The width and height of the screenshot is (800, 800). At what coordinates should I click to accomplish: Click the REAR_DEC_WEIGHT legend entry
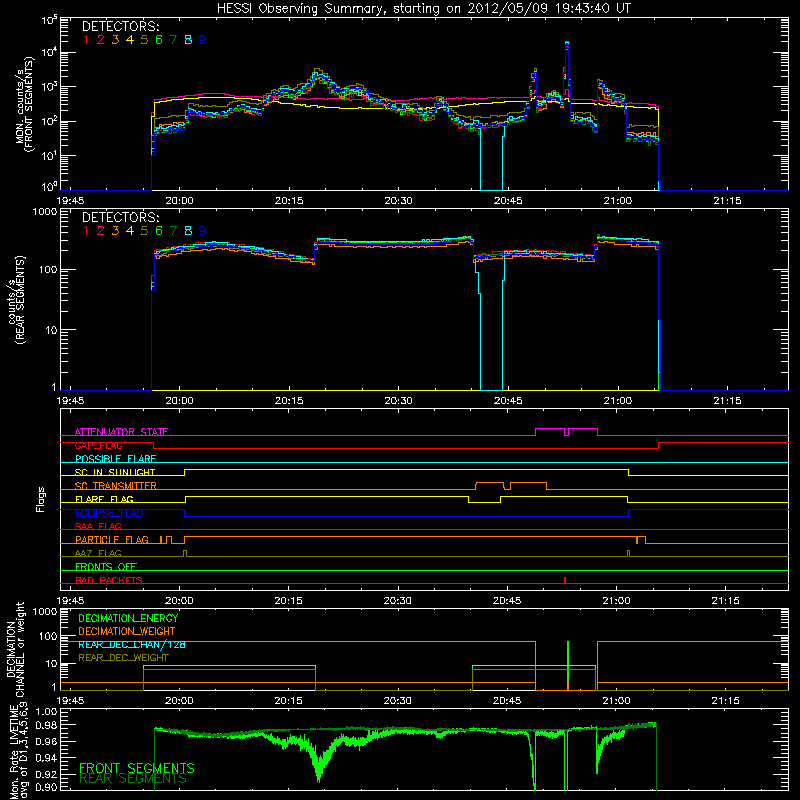tap(123, 658)
